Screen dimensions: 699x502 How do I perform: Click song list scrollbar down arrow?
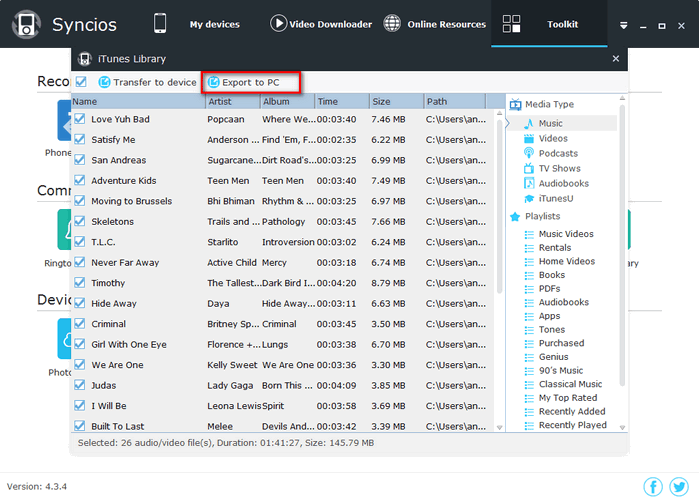pyautogui.click(x=499, y=428)
